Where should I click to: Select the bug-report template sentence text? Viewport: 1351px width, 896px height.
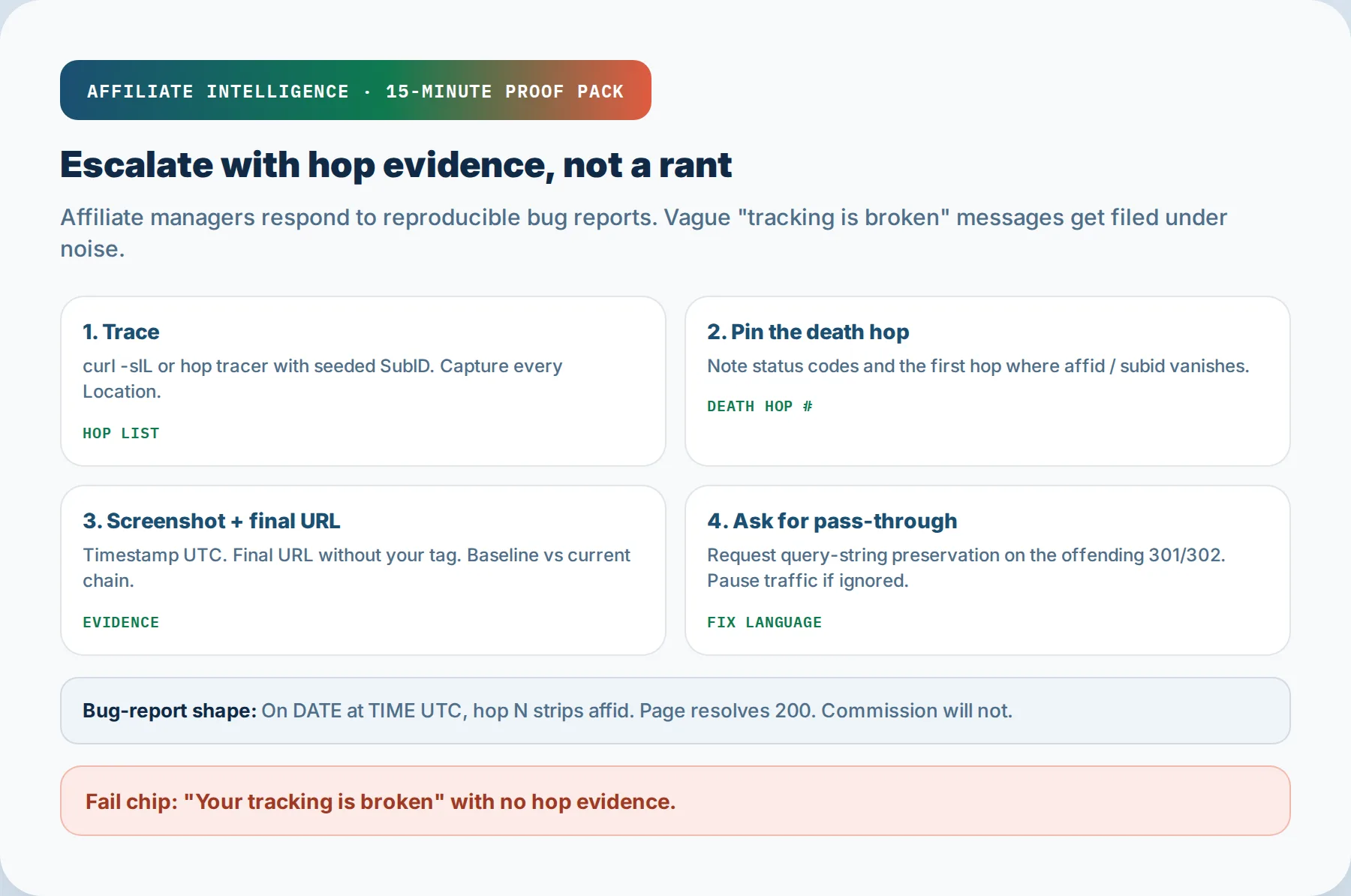[636, 711]
